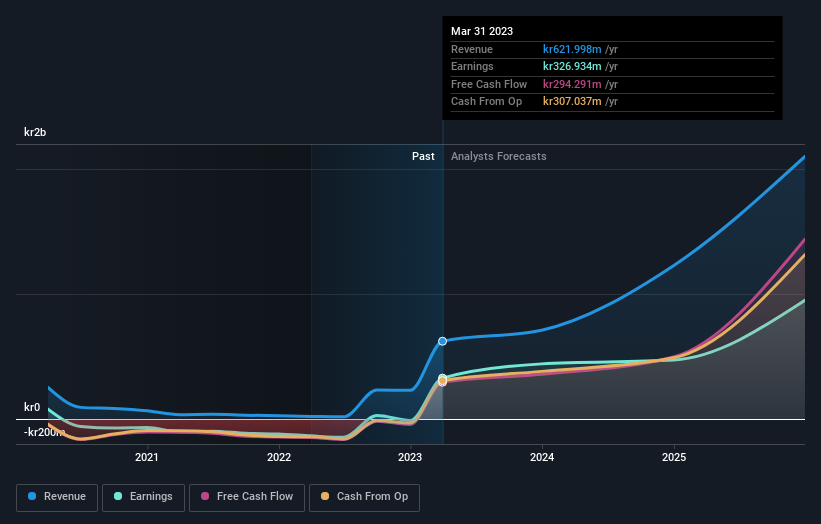Click the 2025 x-axis label

[x=674, y=457]
